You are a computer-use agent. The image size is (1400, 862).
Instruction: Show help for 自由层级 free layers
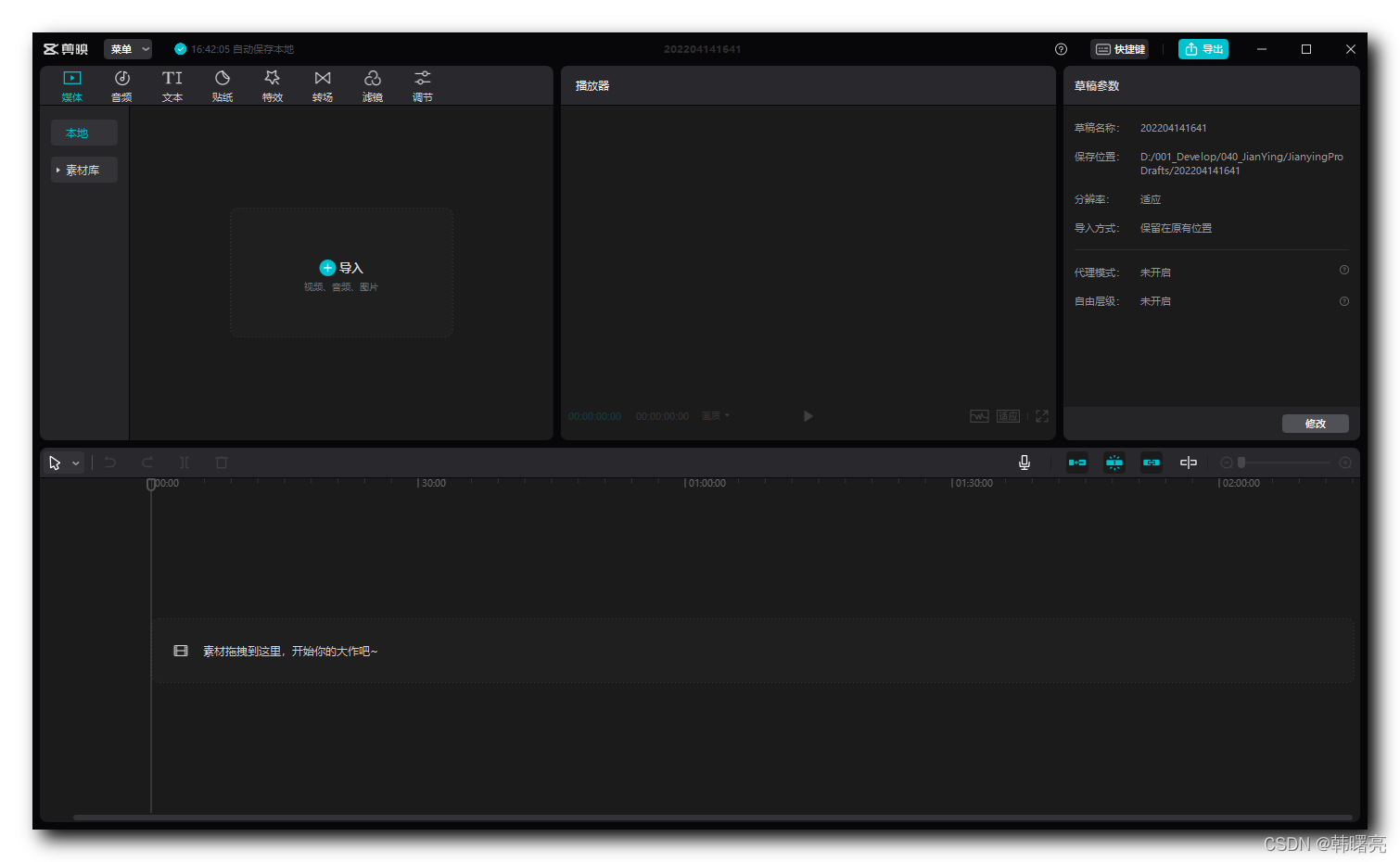point(1344,301)
